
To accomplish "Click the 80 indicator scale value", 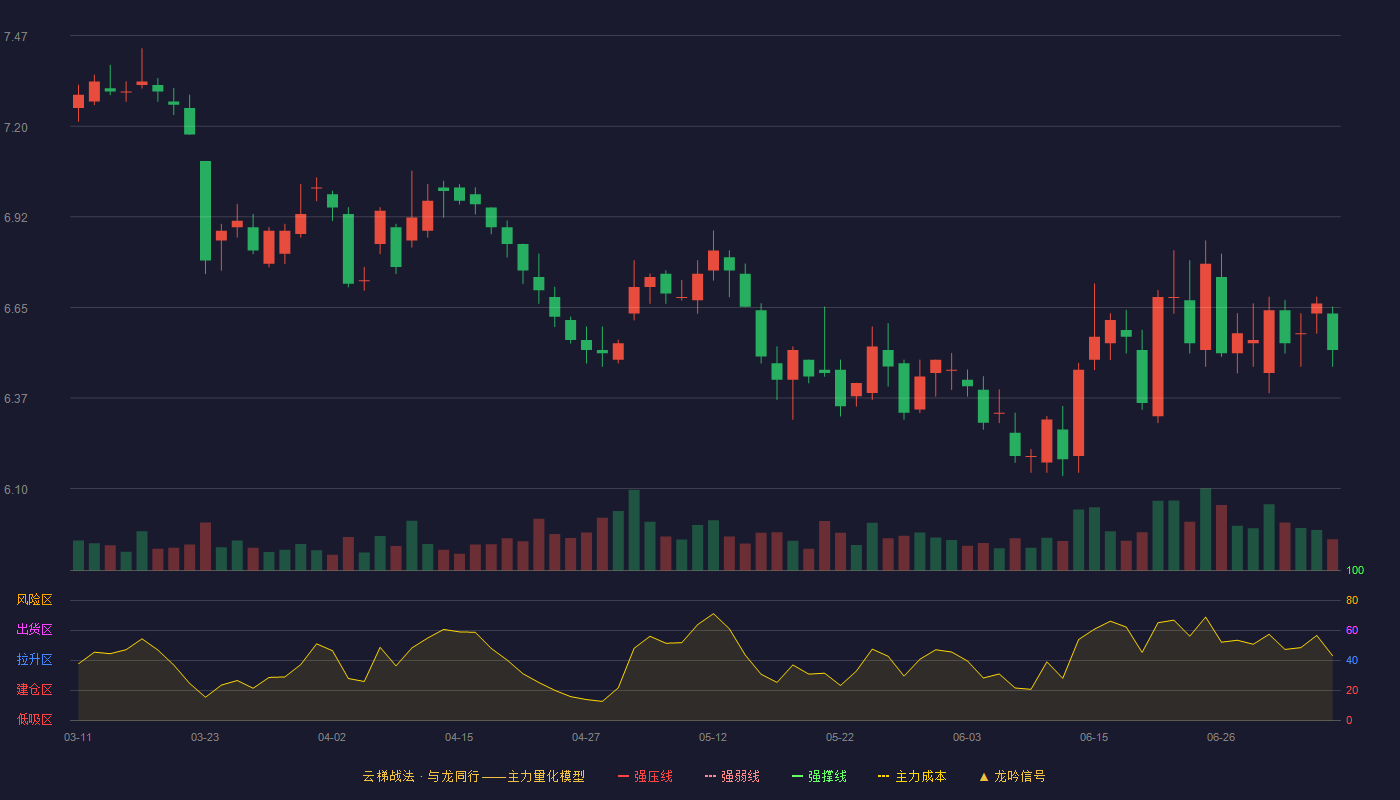I will pos(1352,600).
